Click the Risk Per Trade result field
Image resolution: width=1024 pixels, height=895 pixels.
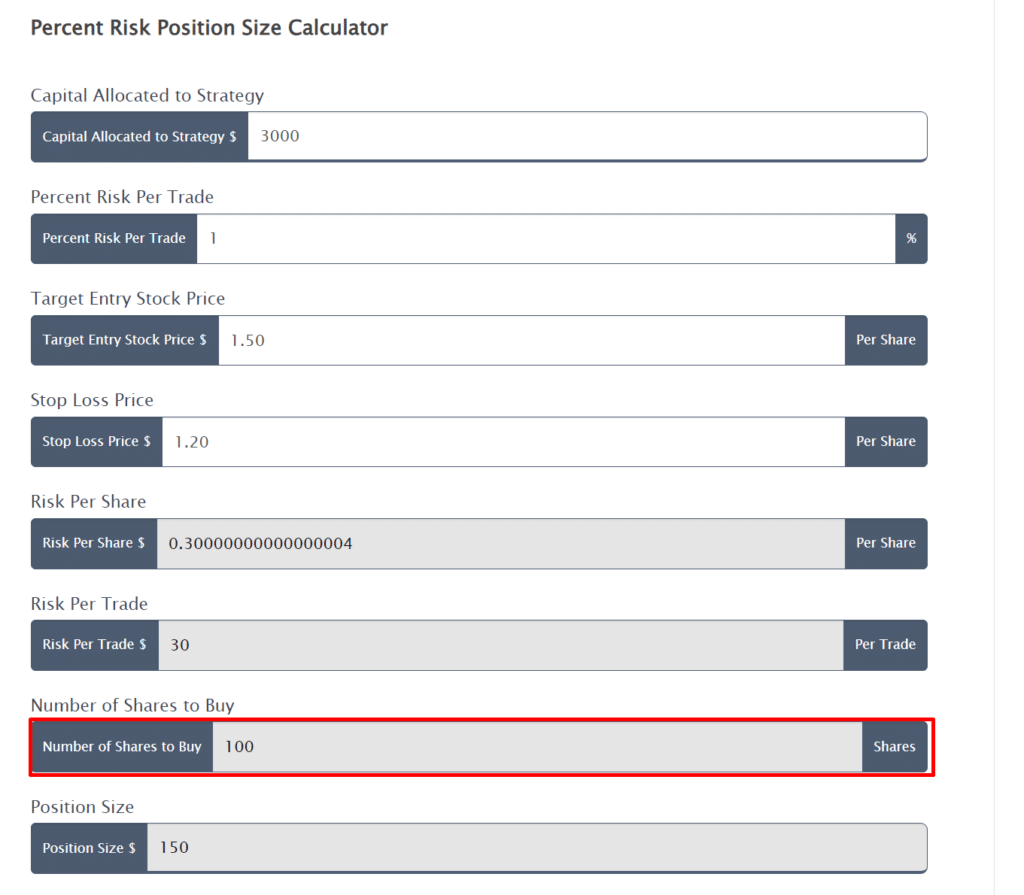[x=500, y=645]
